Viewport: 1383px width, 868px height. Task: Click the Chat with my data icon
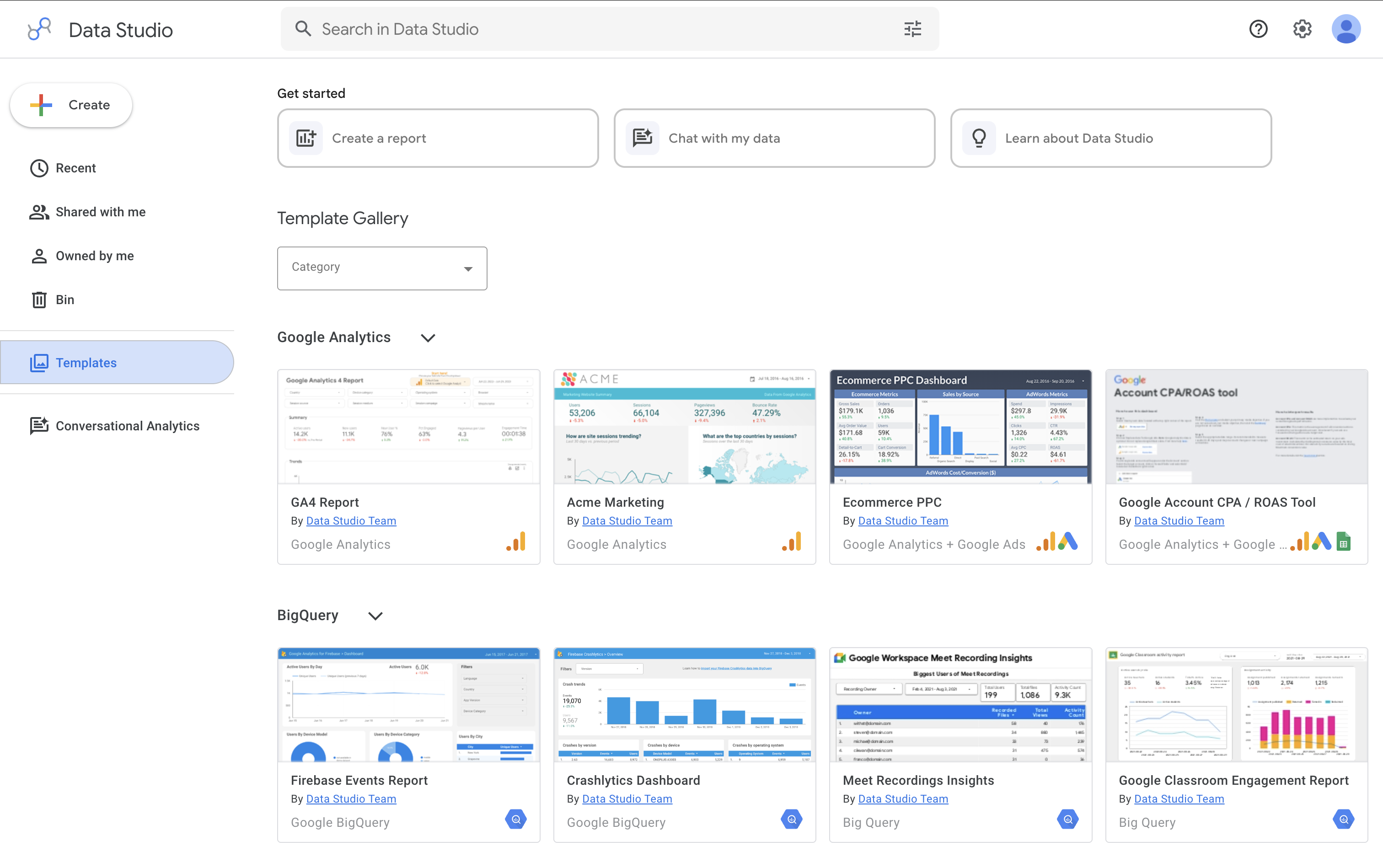(x=643, y=139)
